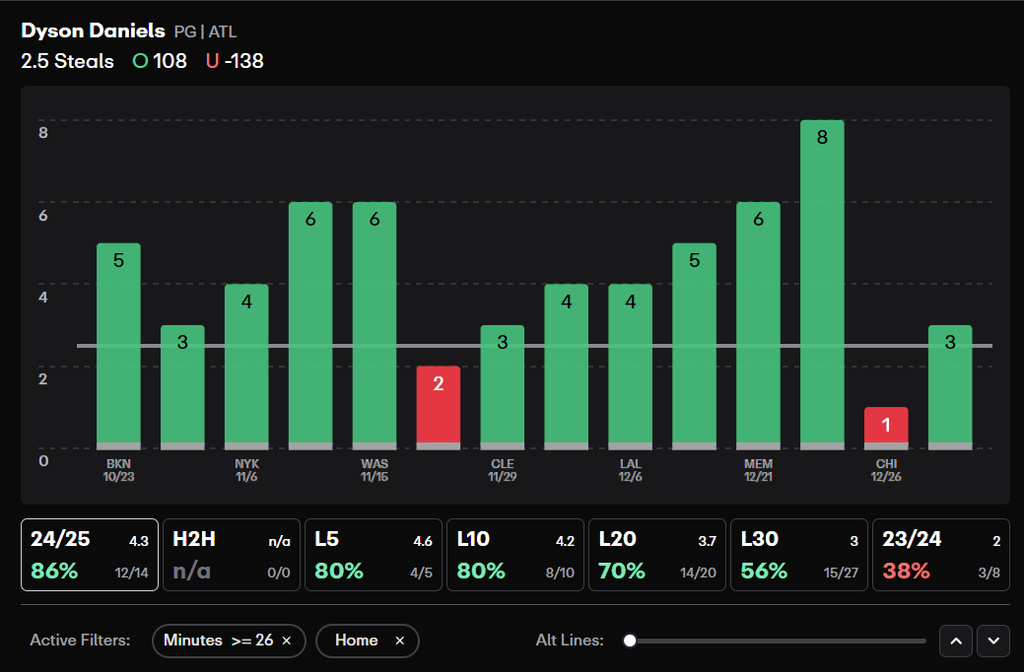
Task: Switch to the L10 tab
Action: point(515,554)
